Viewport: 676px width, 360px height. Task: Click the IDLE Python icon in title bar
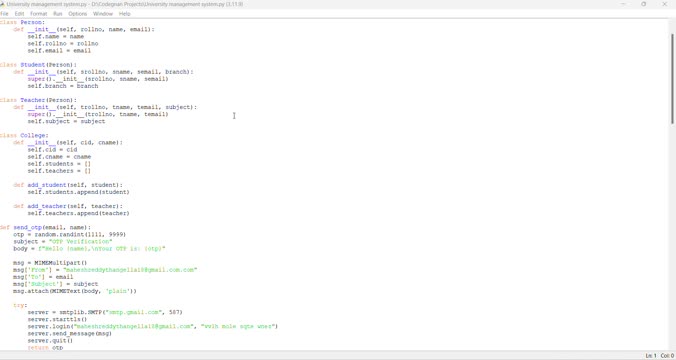pyautogui.click(x=3, y=4)
